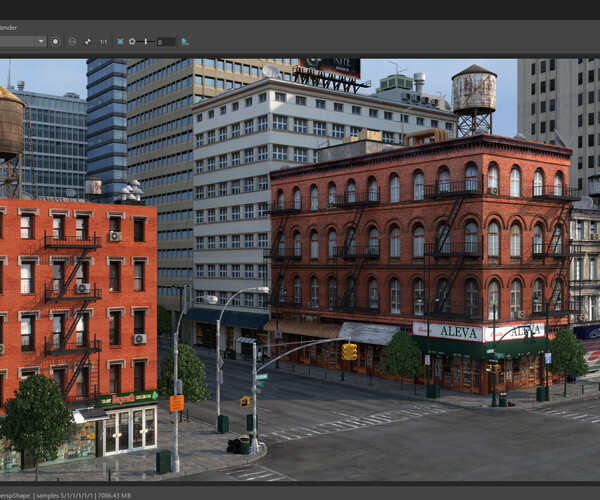Expand the AOV dropdown arrow
Viewport: 600px width, 500px height.
tap(41, 41)
